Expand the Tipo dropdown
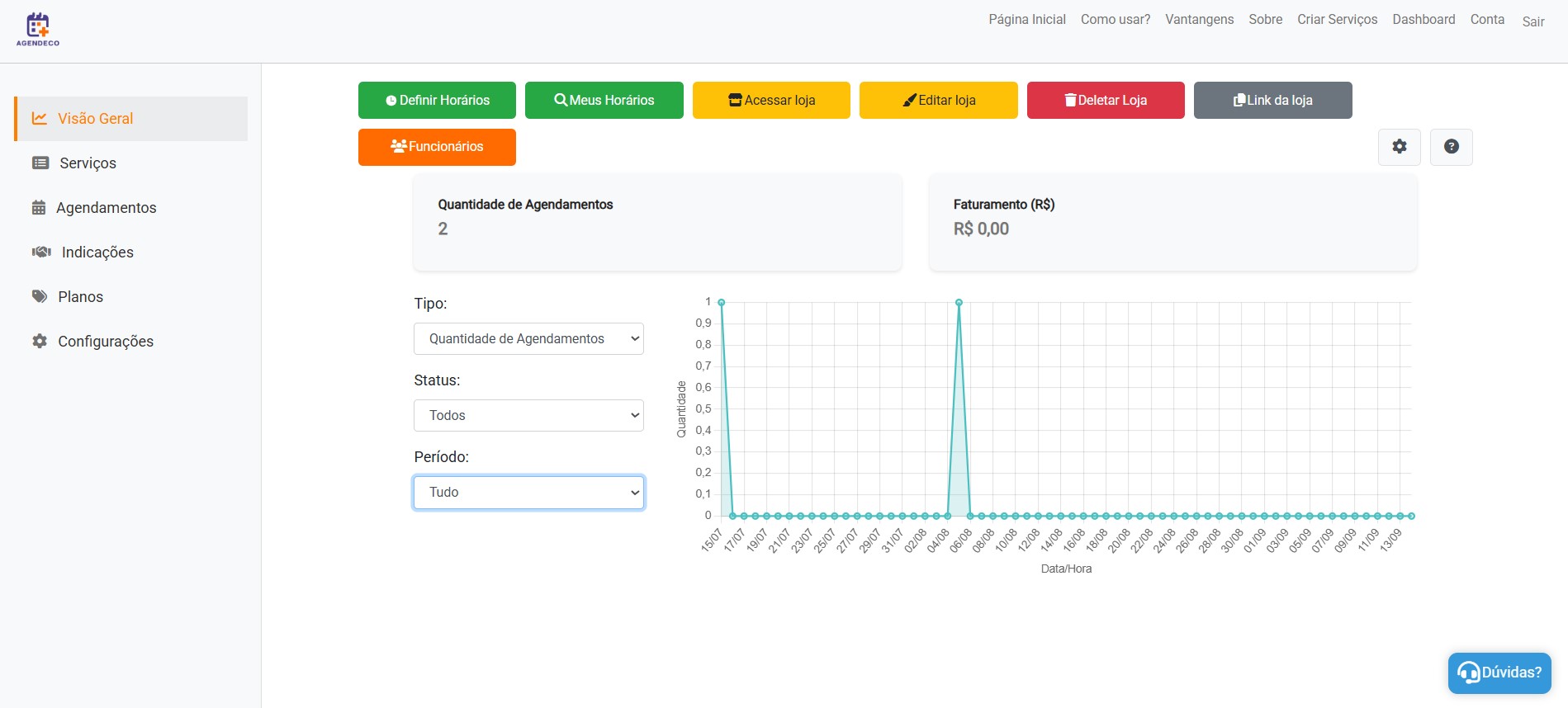1568x708 pixels. tap(528, 339)
